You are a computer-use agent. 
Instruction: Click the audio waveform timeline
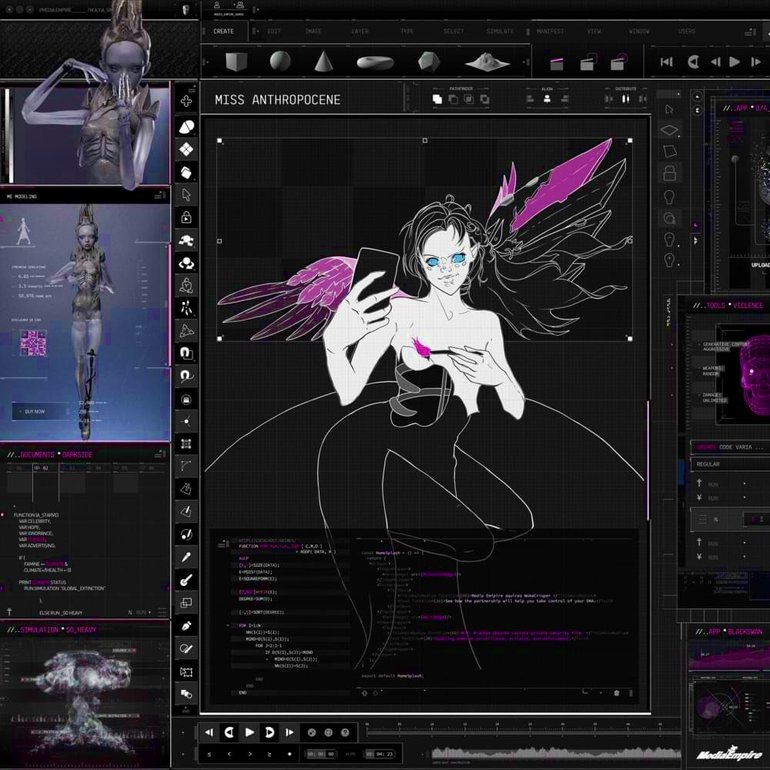click(x=550, y=752)
